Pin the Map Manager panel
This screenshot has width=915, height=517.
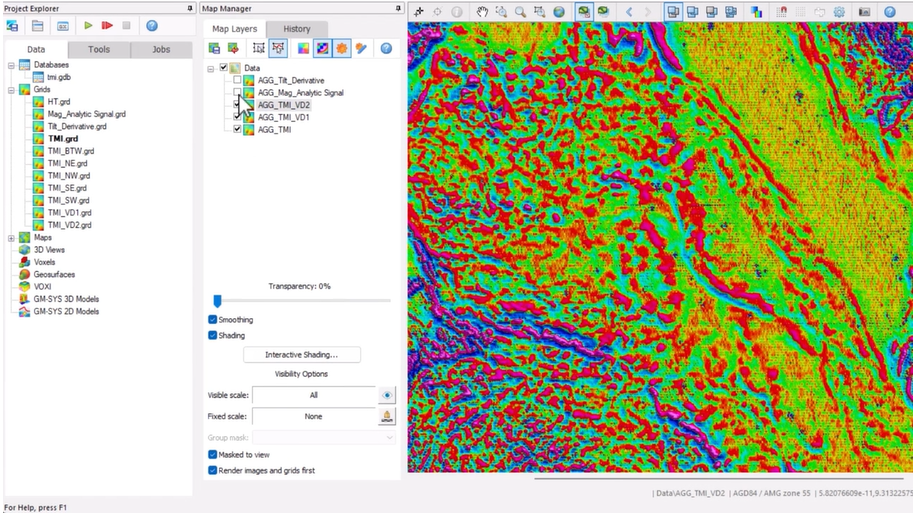(399, 8)
